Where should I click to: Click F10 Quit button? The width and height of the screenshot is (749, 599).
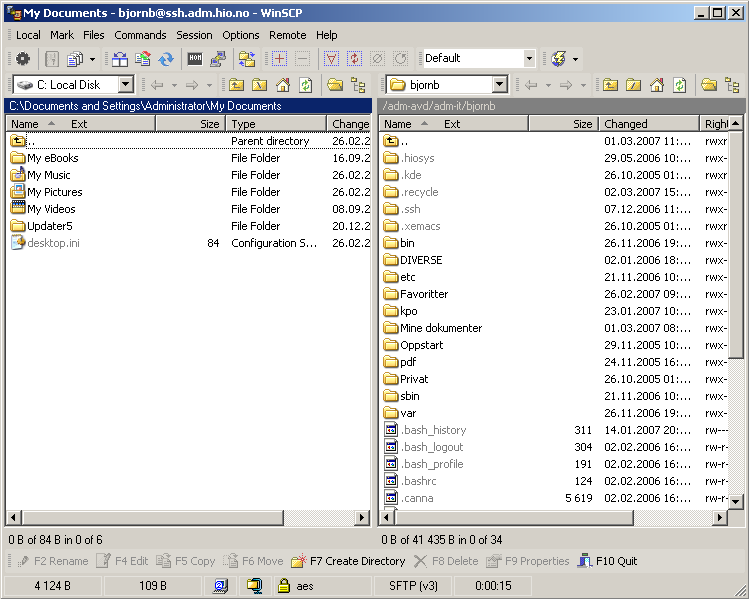pyautogui.click(x=607, y=561)
